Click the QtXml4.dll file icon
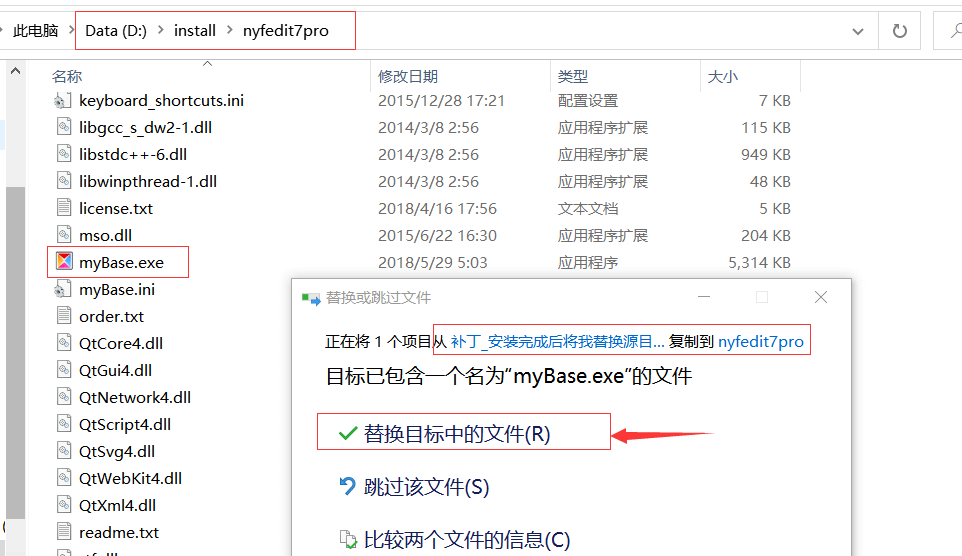The image size is (962, 556). (x=64, y=506)
